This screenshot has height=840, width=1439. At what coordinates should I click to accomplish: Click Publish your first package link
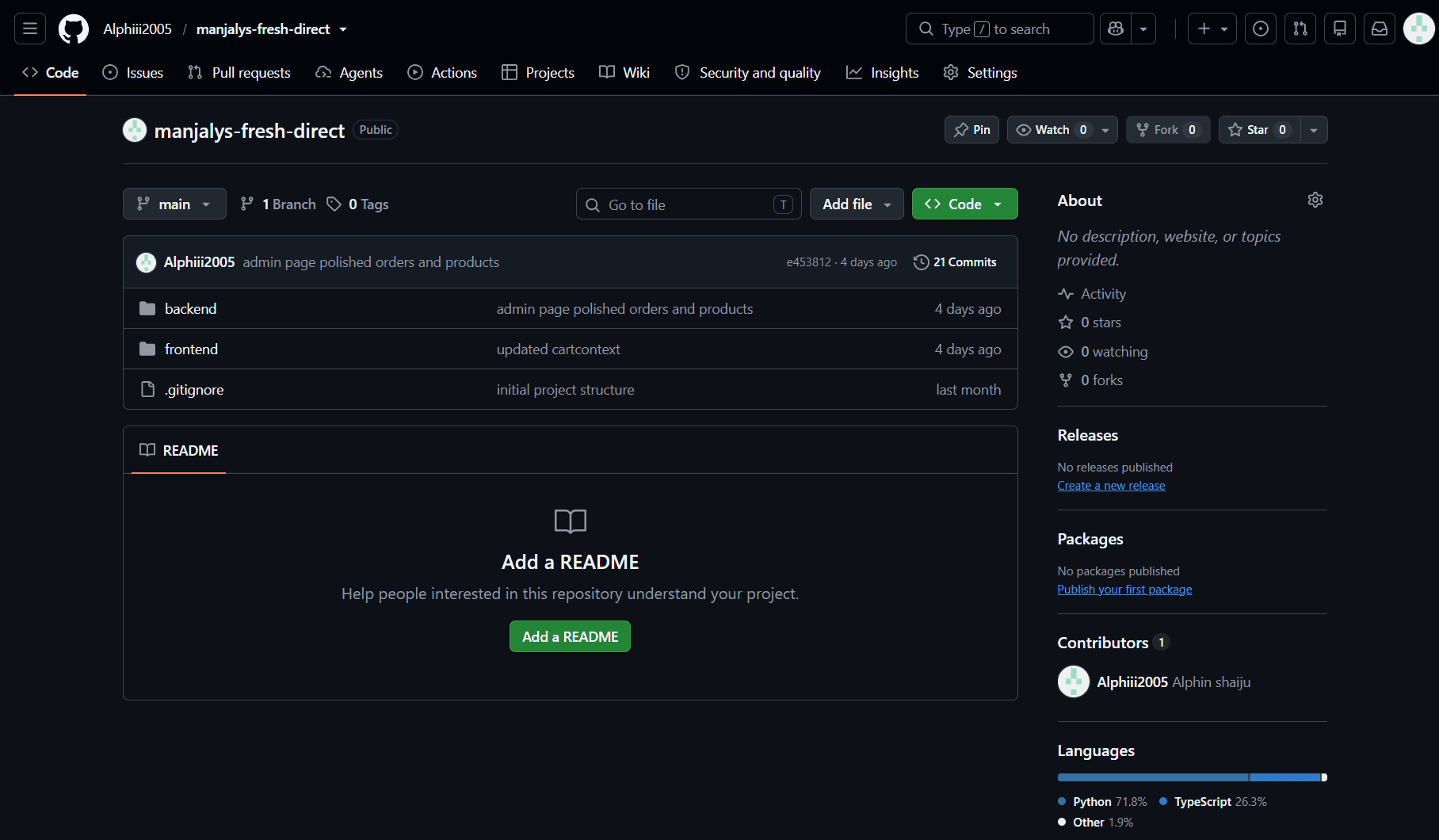[1124, 590]
